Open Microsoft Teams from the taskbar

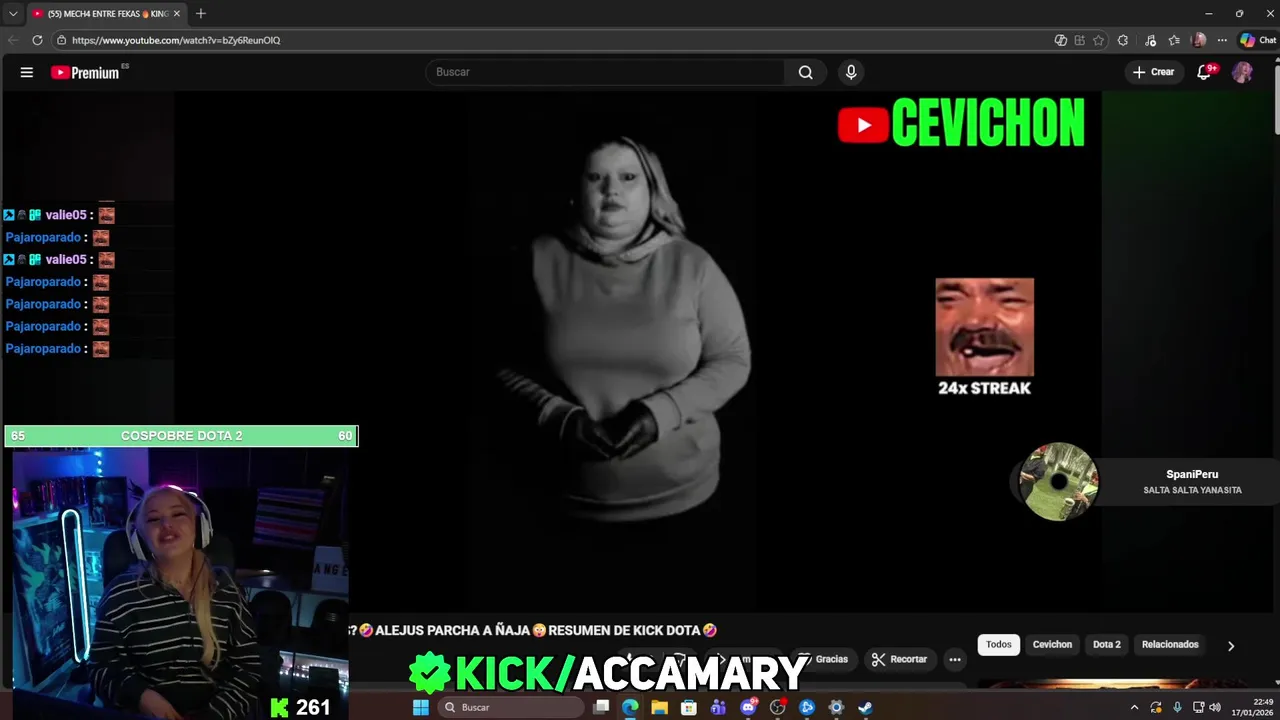pos(718,707)
